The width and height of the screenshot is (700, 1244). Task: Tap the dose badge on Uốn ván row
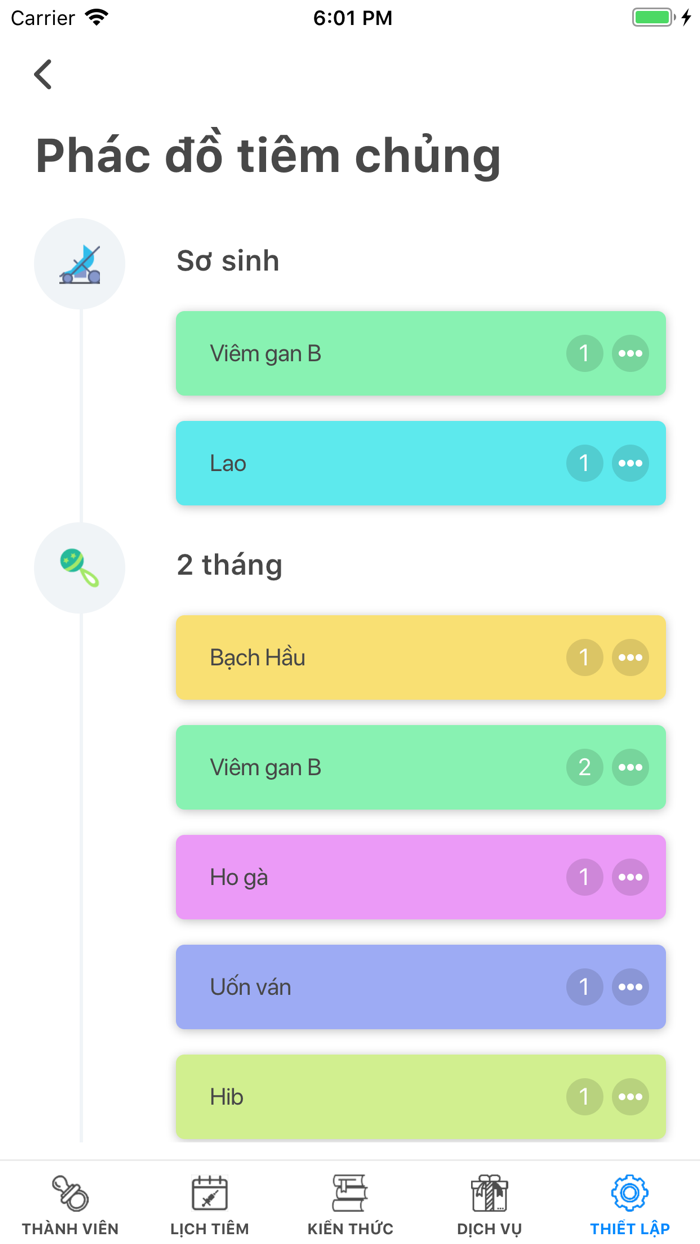pos(585,986)
